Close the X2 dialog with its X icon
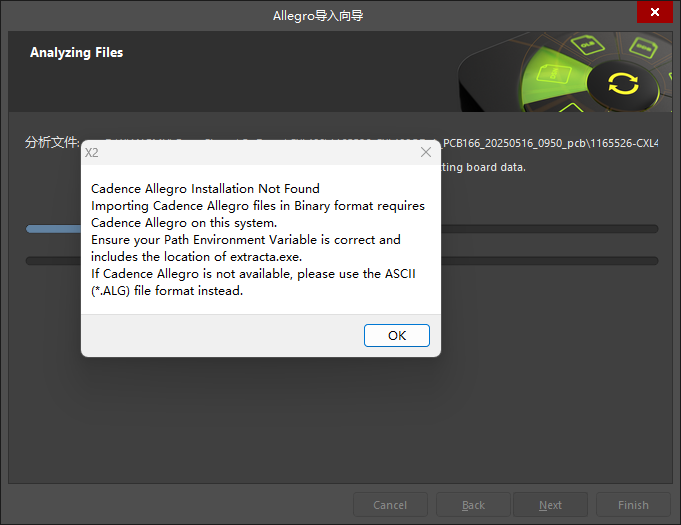 [x=426, y=152]
